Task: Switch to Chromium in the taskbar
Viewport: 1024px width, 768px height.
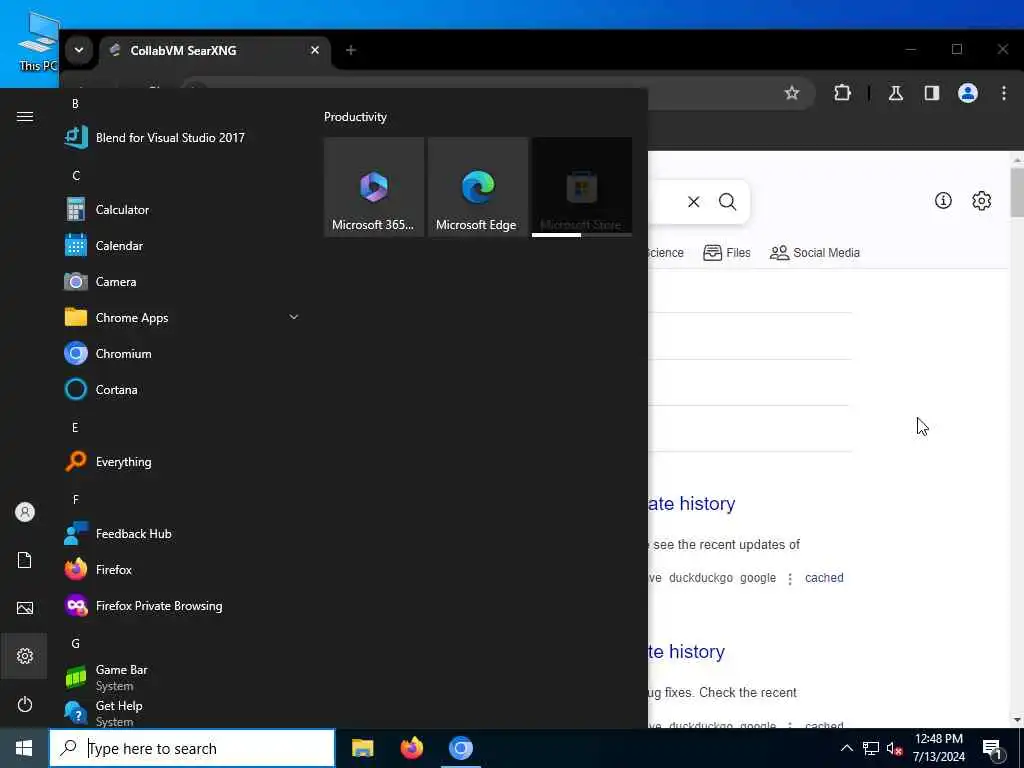Action: (x=460, y=748)
